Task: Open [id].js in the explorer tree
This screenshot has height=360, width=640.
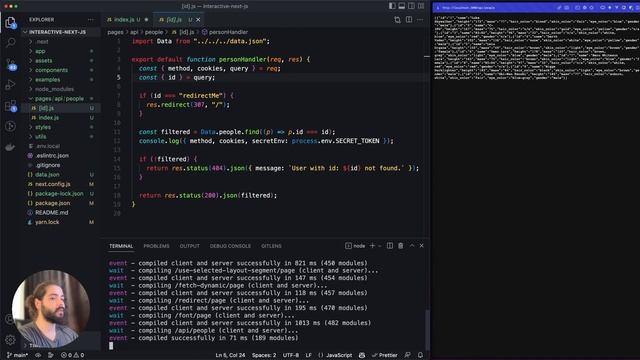Action: point(46,108)
